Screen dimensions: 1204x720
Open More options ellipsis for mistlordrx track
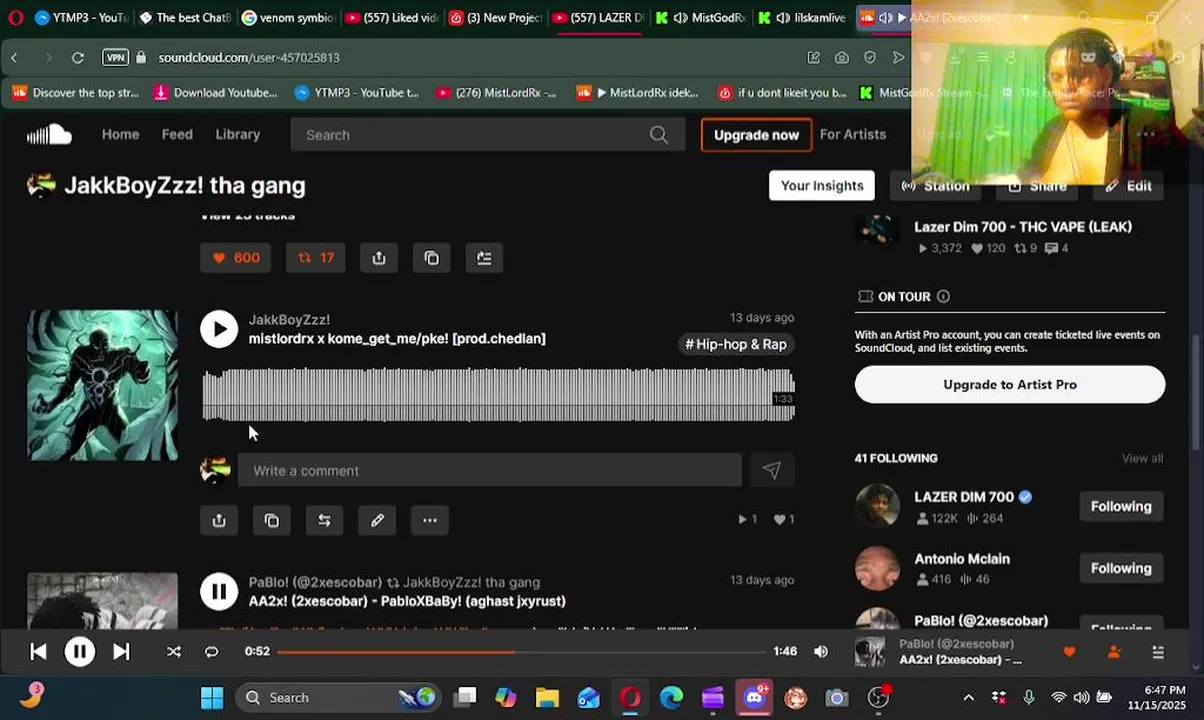[x=429, y=520]
